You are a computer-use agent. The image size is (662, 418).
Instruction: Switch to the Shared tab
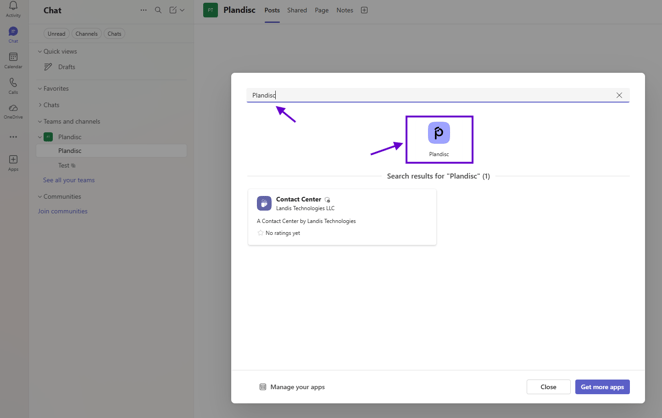297,10
